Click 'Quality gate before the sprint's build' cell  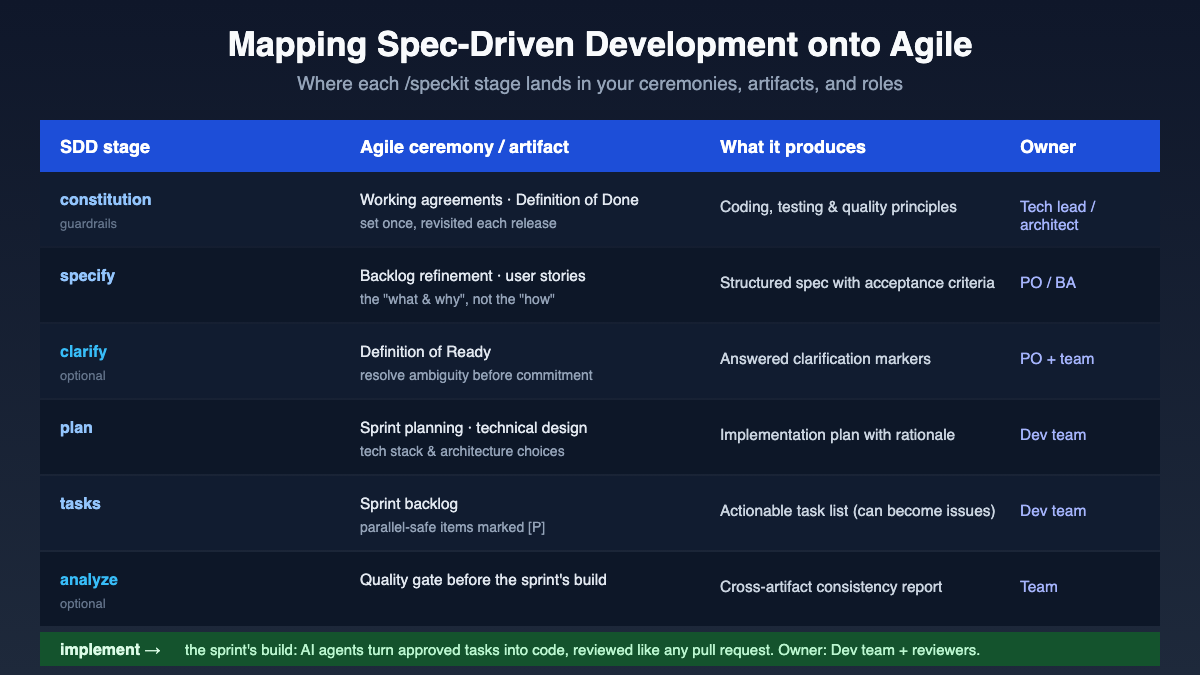[x=483, y=580]
